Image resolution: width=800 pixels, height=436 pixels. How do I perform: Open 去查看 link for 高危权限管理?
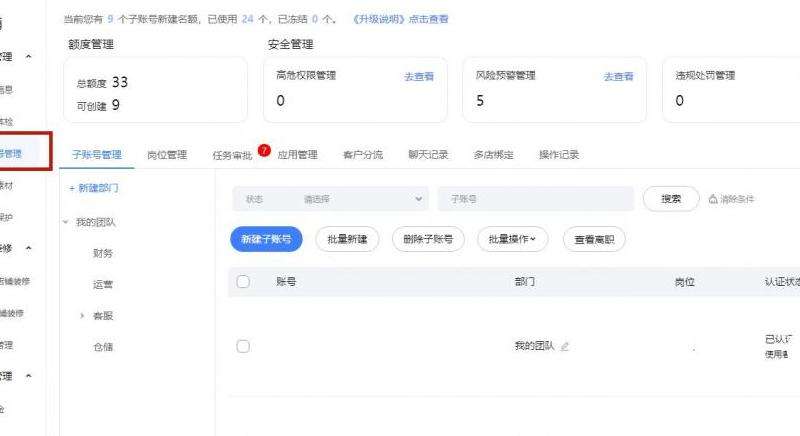point(418,76)
